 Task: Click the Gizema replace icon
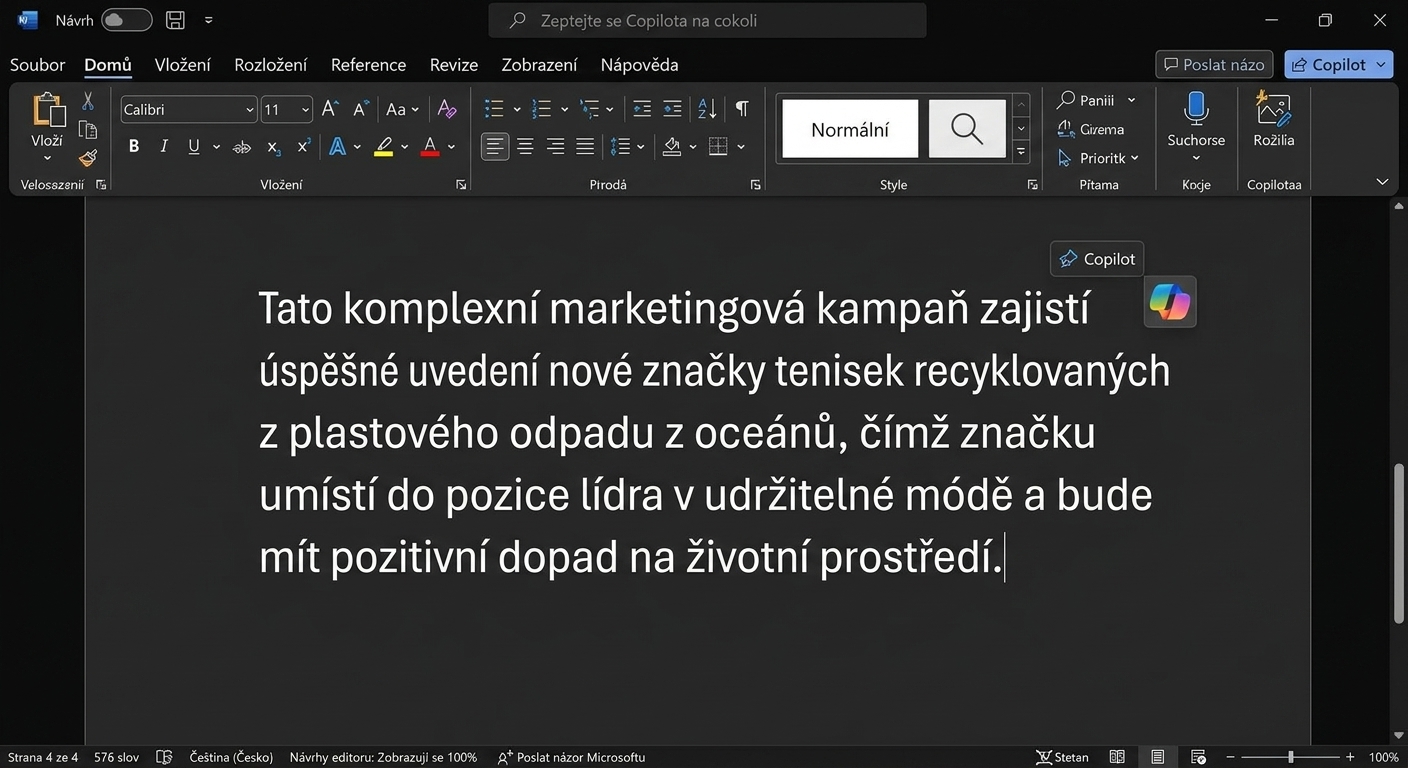[x=1090, y=129]
